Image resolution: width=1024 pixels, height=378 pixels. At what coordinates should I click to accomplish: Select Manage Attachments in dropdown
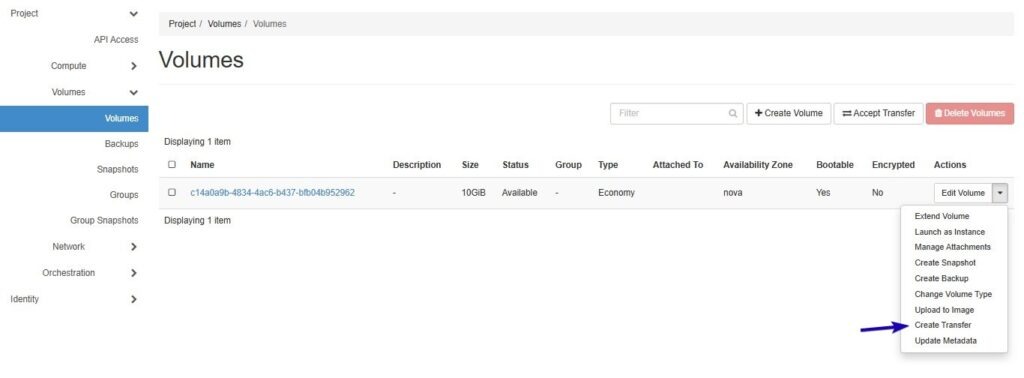952,247
